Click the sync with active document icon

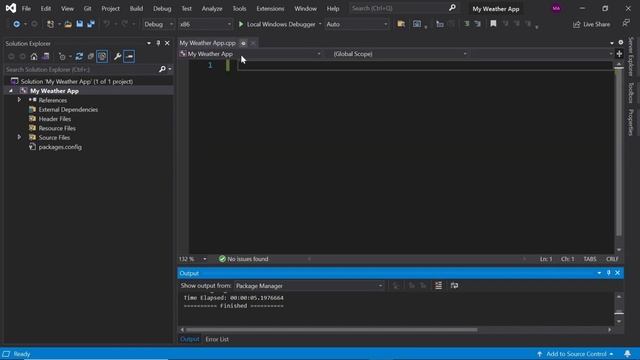[x=79, y=57]
